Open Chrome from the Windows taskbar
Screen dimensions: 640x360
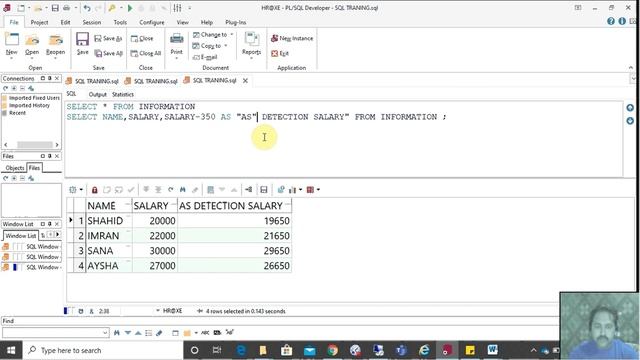coord(332,350)
